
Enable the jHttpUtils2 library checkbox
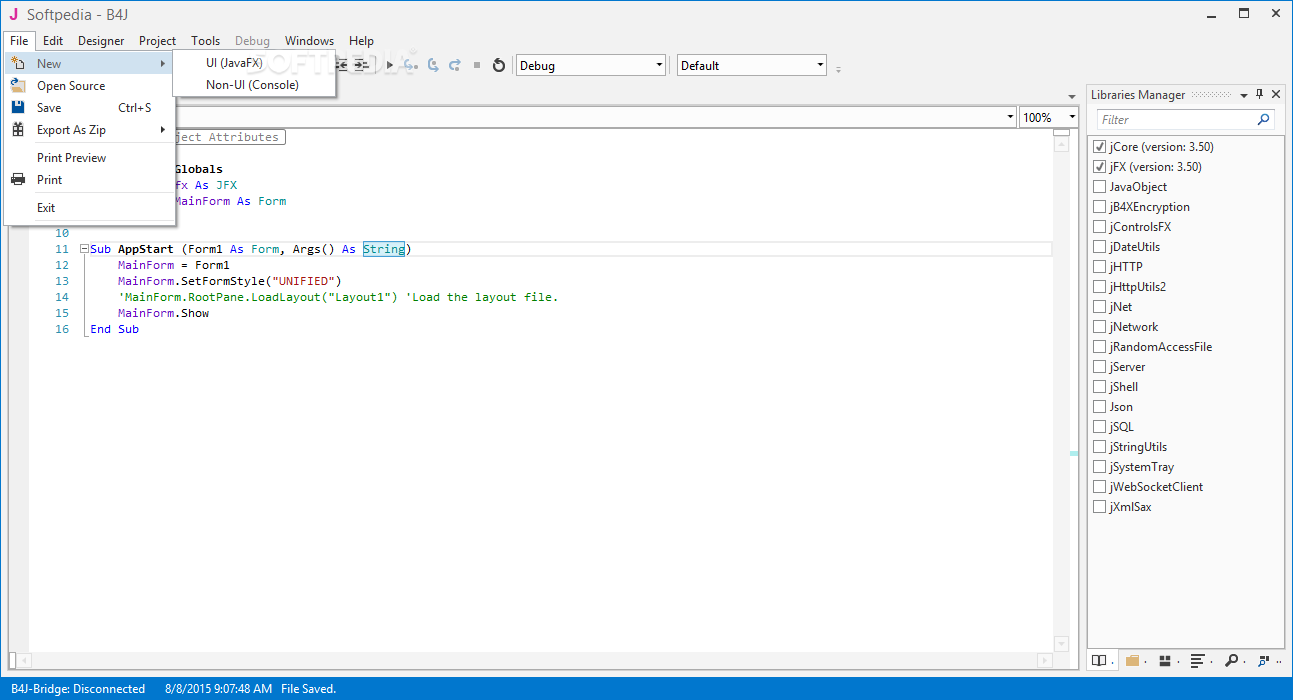1100,287
